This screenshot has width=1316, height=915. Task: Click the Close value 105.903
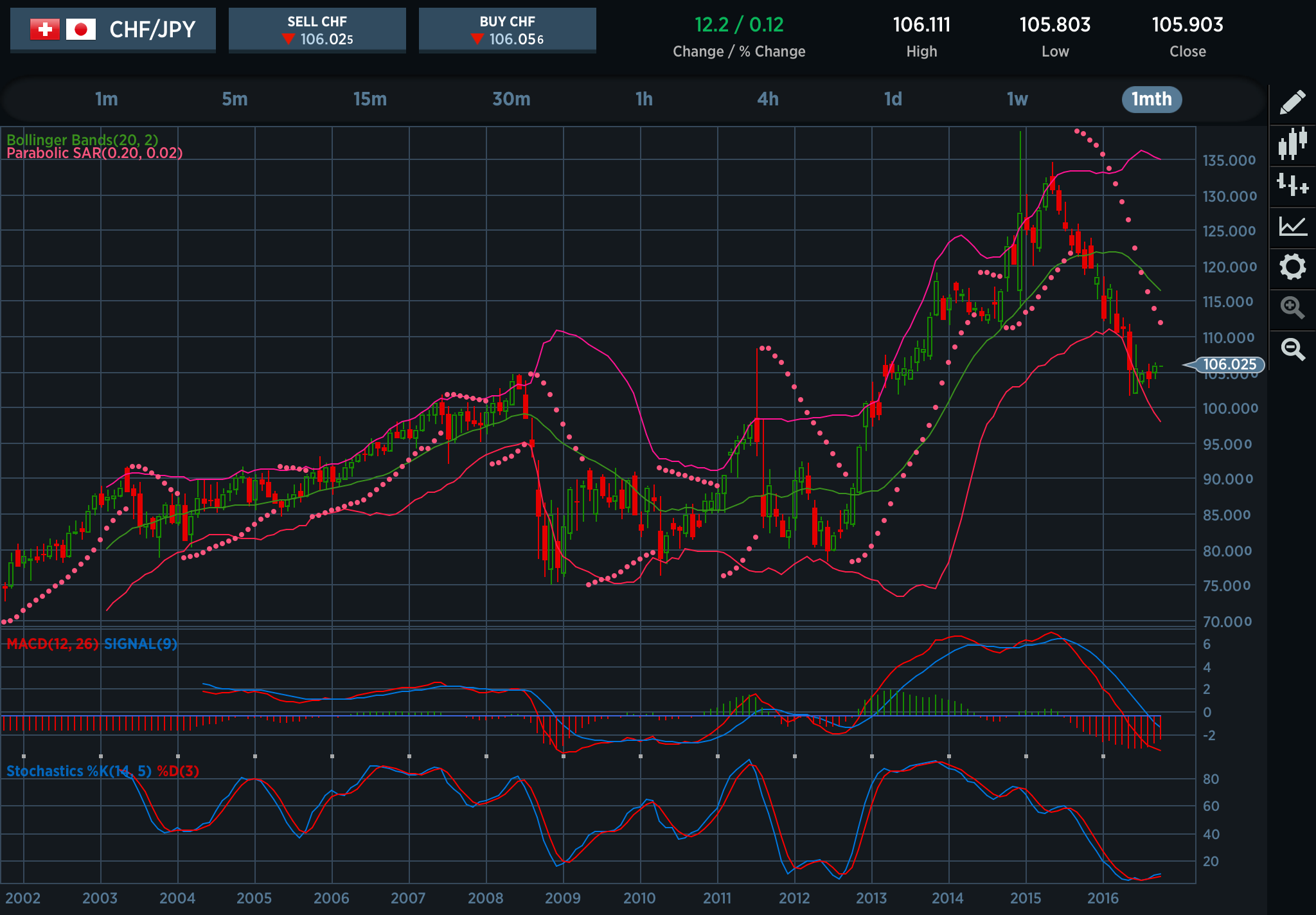point(1187,25)
